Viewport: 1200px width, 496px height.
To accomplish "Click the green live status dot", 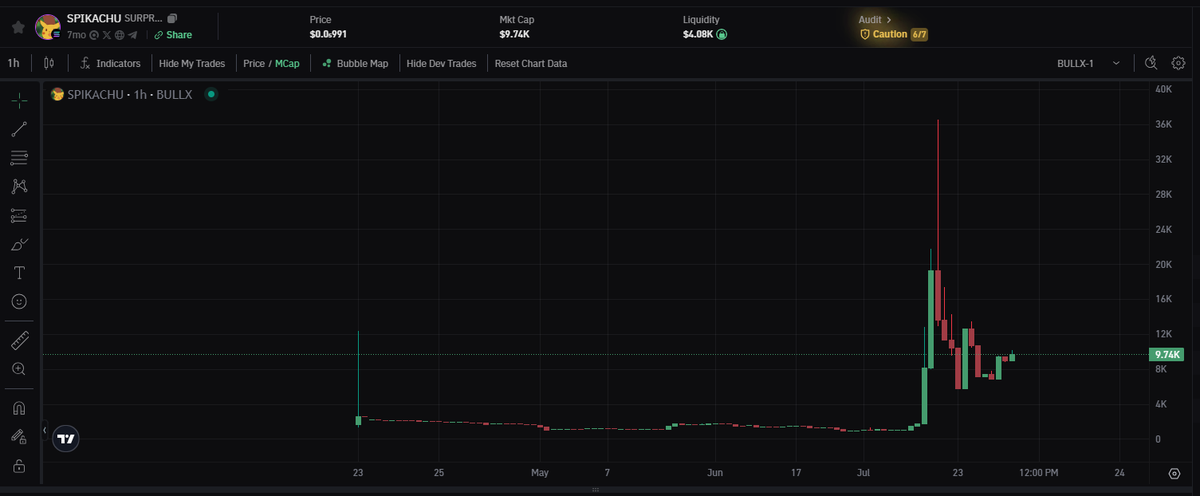I will 210,94.
